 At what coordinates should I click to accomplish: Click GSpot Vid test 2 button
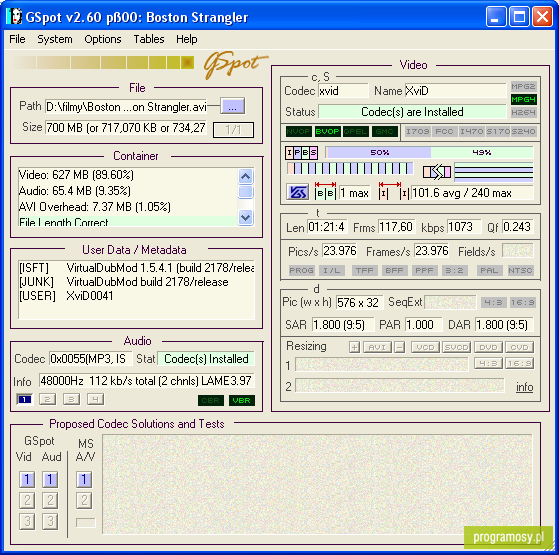point(27,500)
